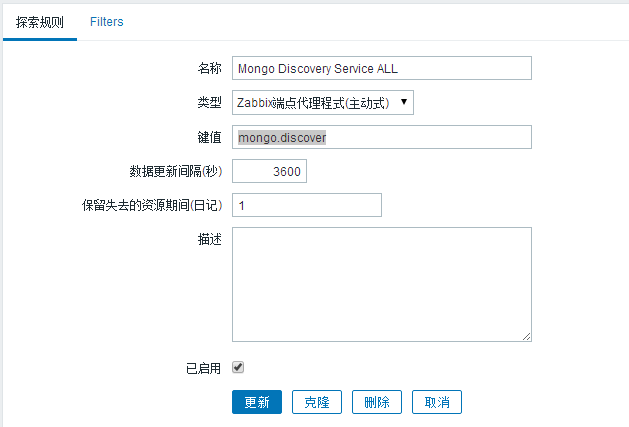Image resolution: width=629 pixels, height=427 pixels.
Task: Click the 键值 field showing mongo.discover
Action: pos(381,137)
